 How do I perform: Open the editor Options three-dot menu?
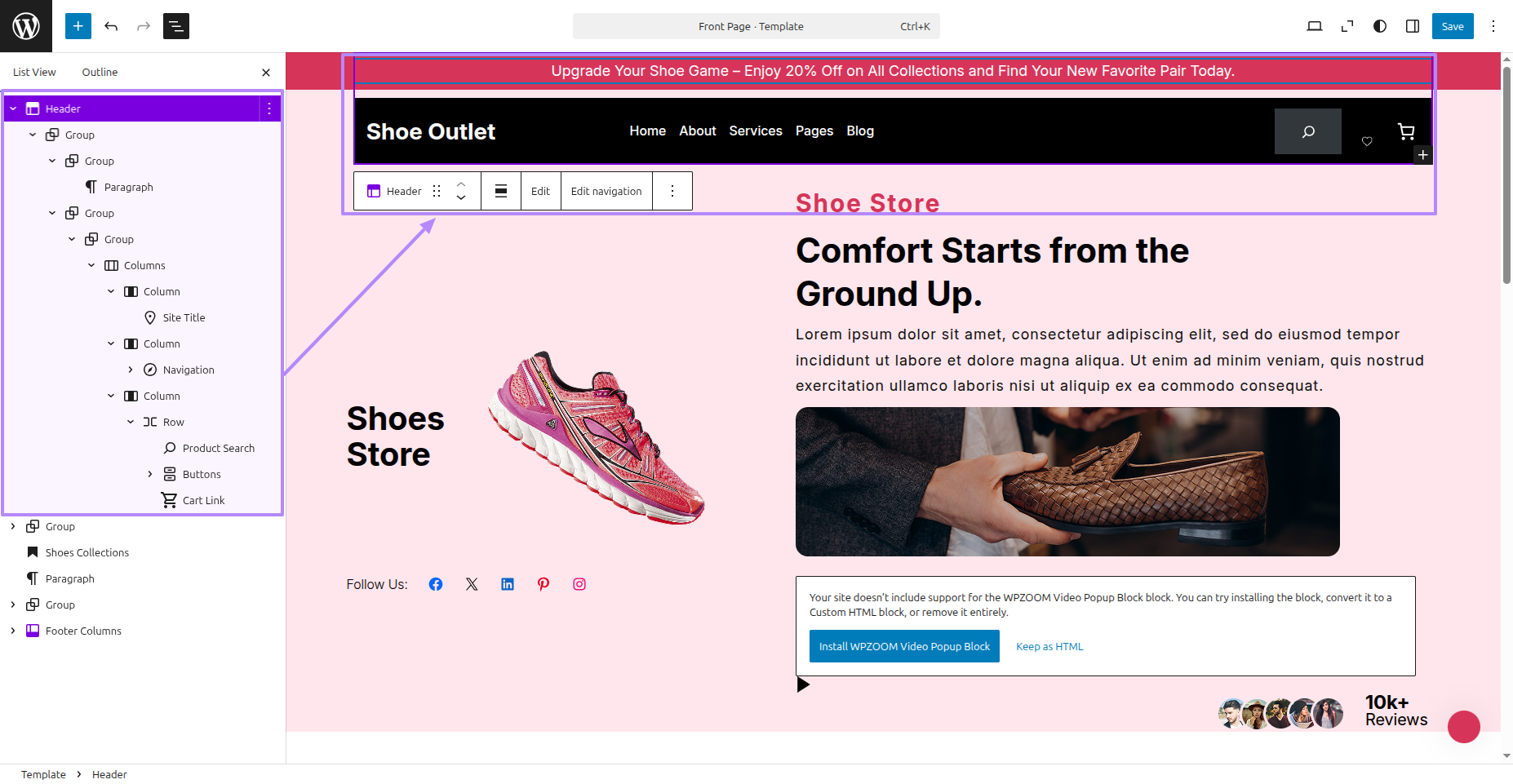[1493, 26]
